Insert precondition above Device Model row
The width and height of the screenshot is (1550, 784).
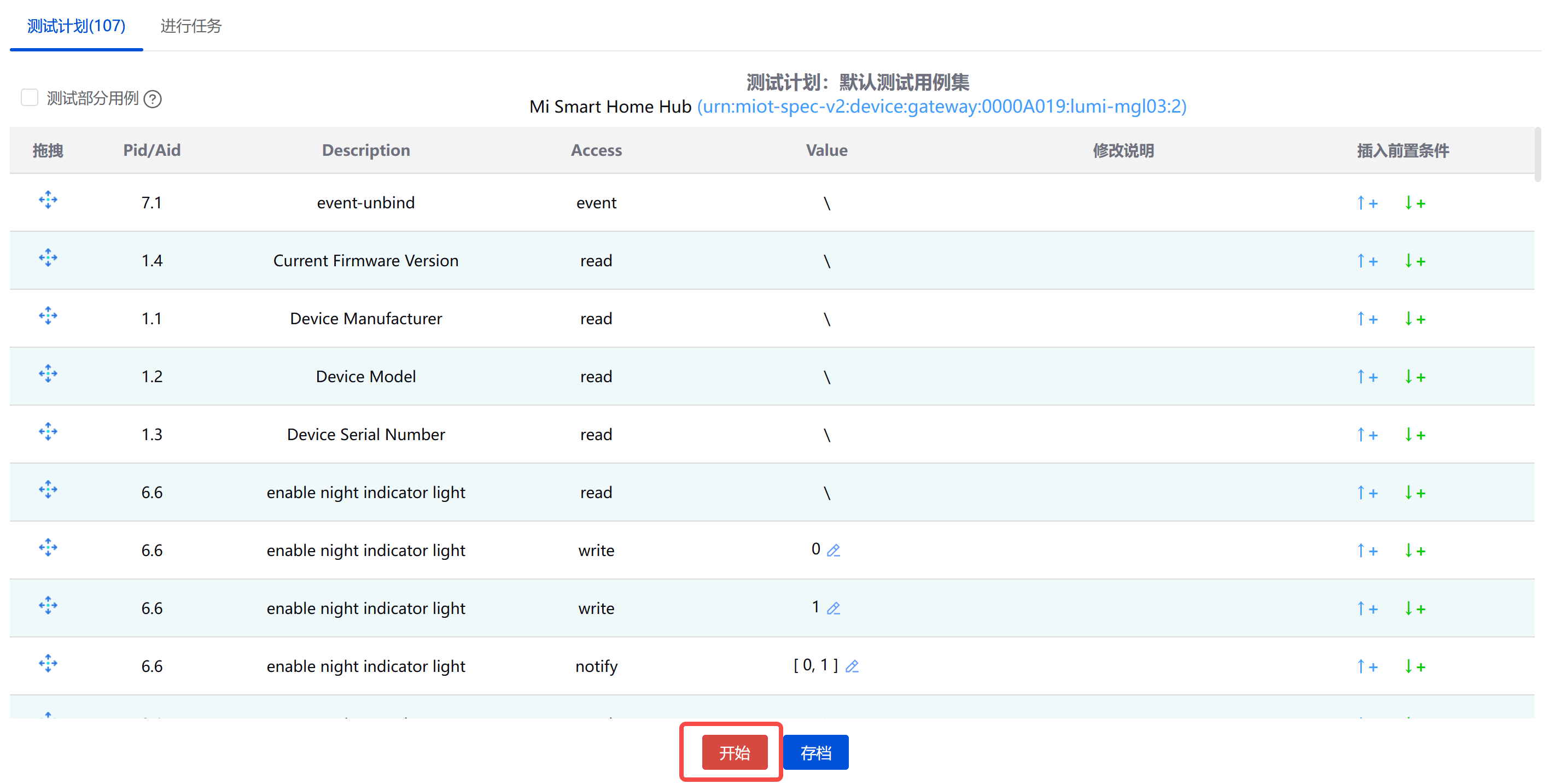click(1366, 377)
